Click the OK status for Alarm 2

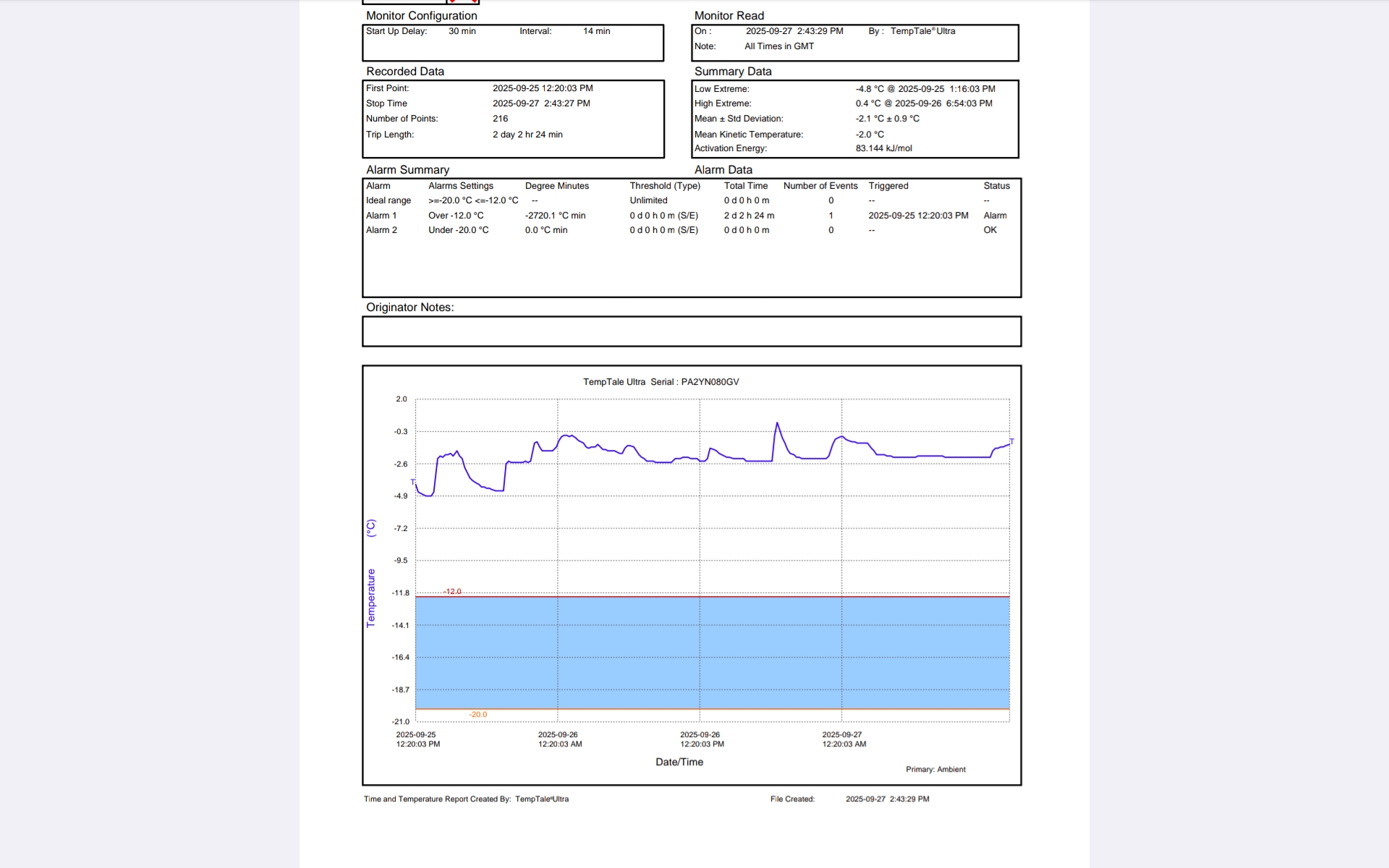point(990,230)
